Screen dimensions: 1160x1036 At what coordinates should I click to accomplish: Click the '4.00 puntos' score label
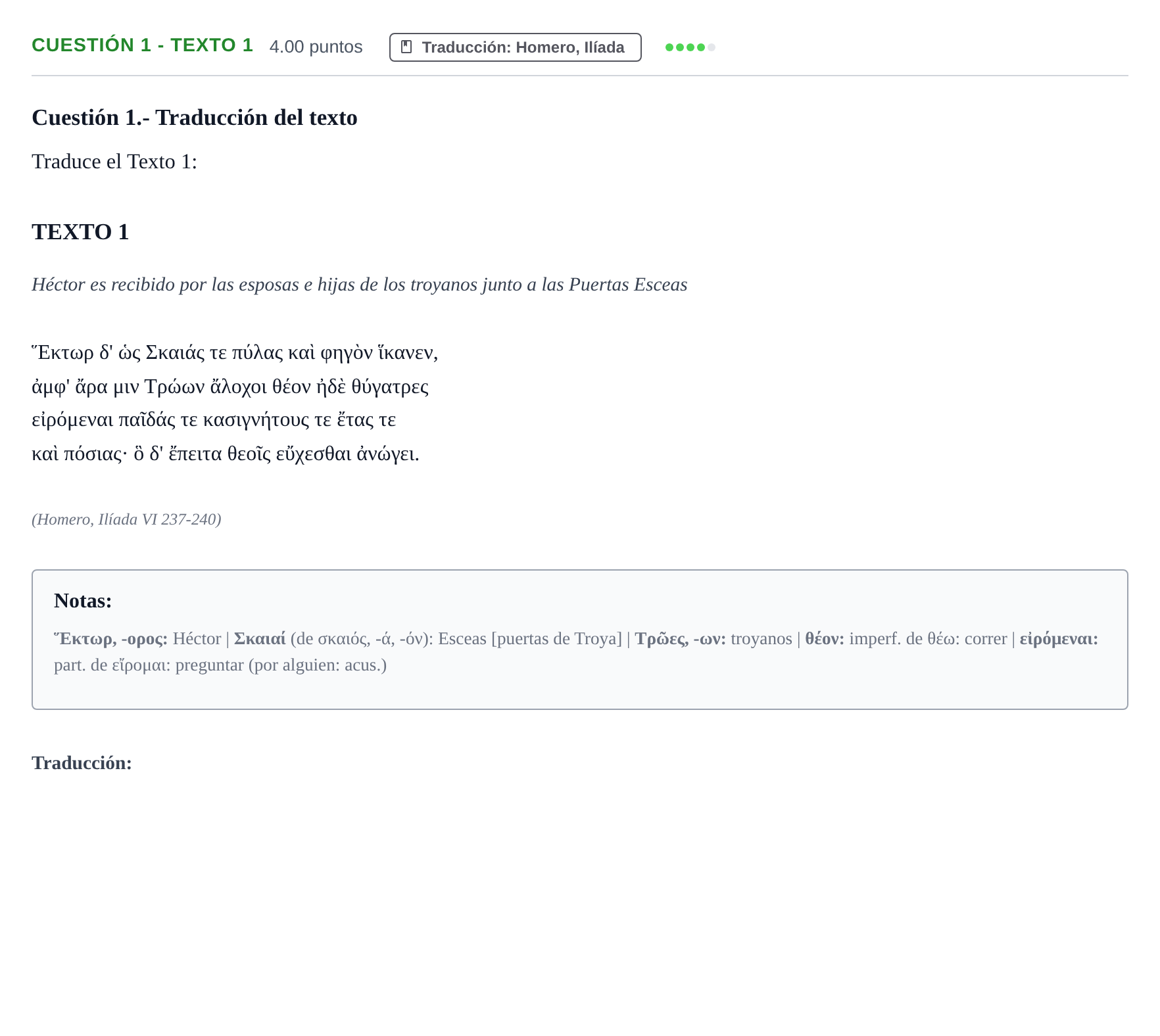[316, 47]
